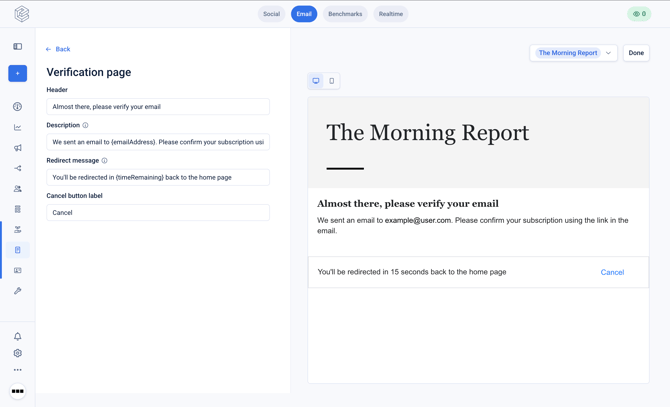670x407 pixels.
Task: Open the megaphone campaigns icon
Action: [x=18, y=148]
